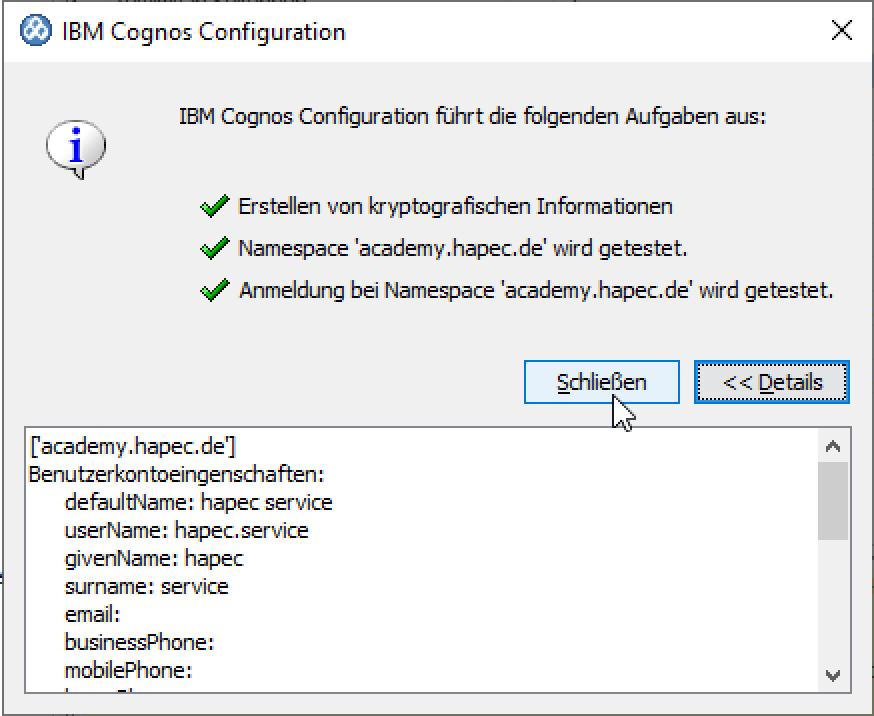Click the ['academy.hapec.de'] line in details
This screenshot has width=874, height=716.
point(133,446)
